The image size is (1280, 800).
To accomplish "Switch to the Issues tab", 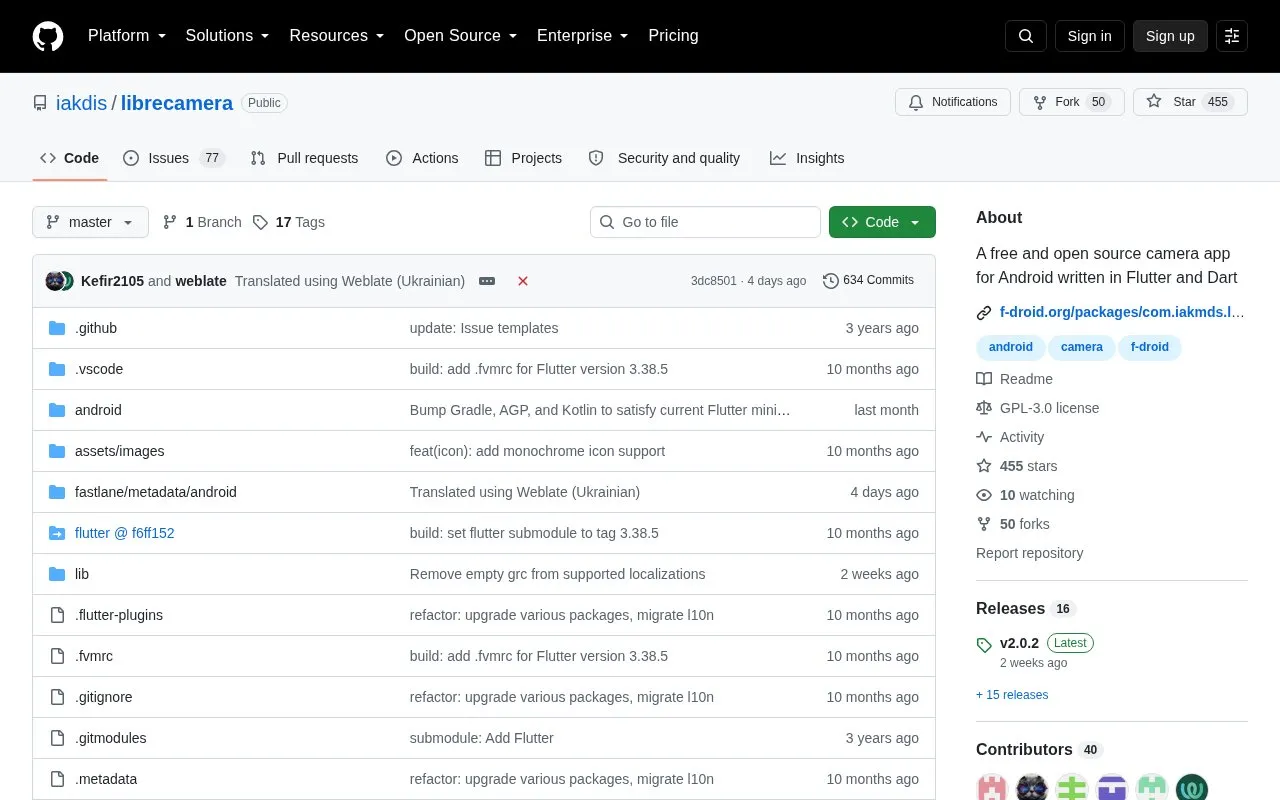I will 174,158.
